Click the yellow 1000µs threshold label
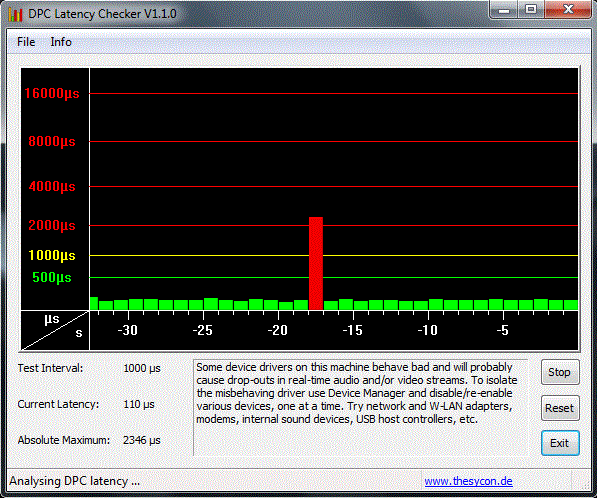 click(x=52, y=255)
